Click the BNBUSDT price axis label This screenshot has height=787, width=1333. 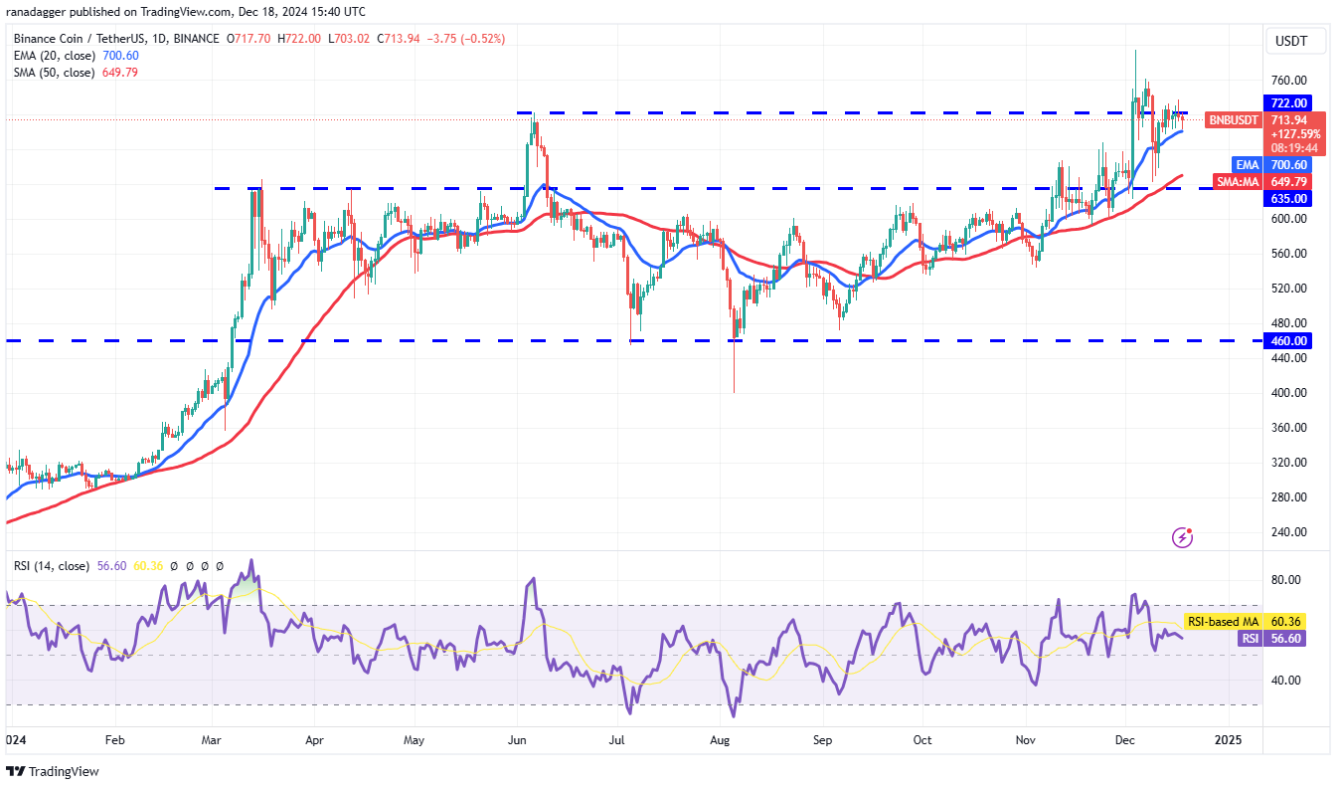[1233, 118]
